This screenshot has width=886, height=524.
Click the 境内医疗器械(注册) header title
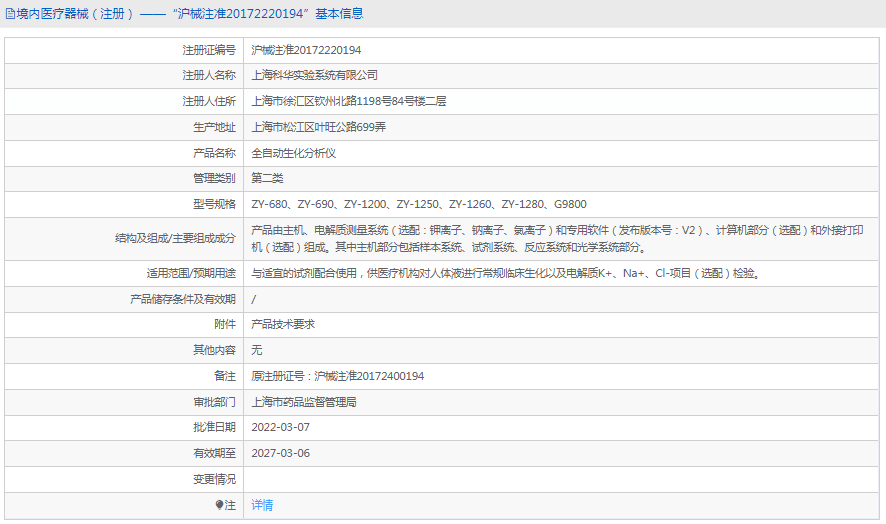point(72,14)
